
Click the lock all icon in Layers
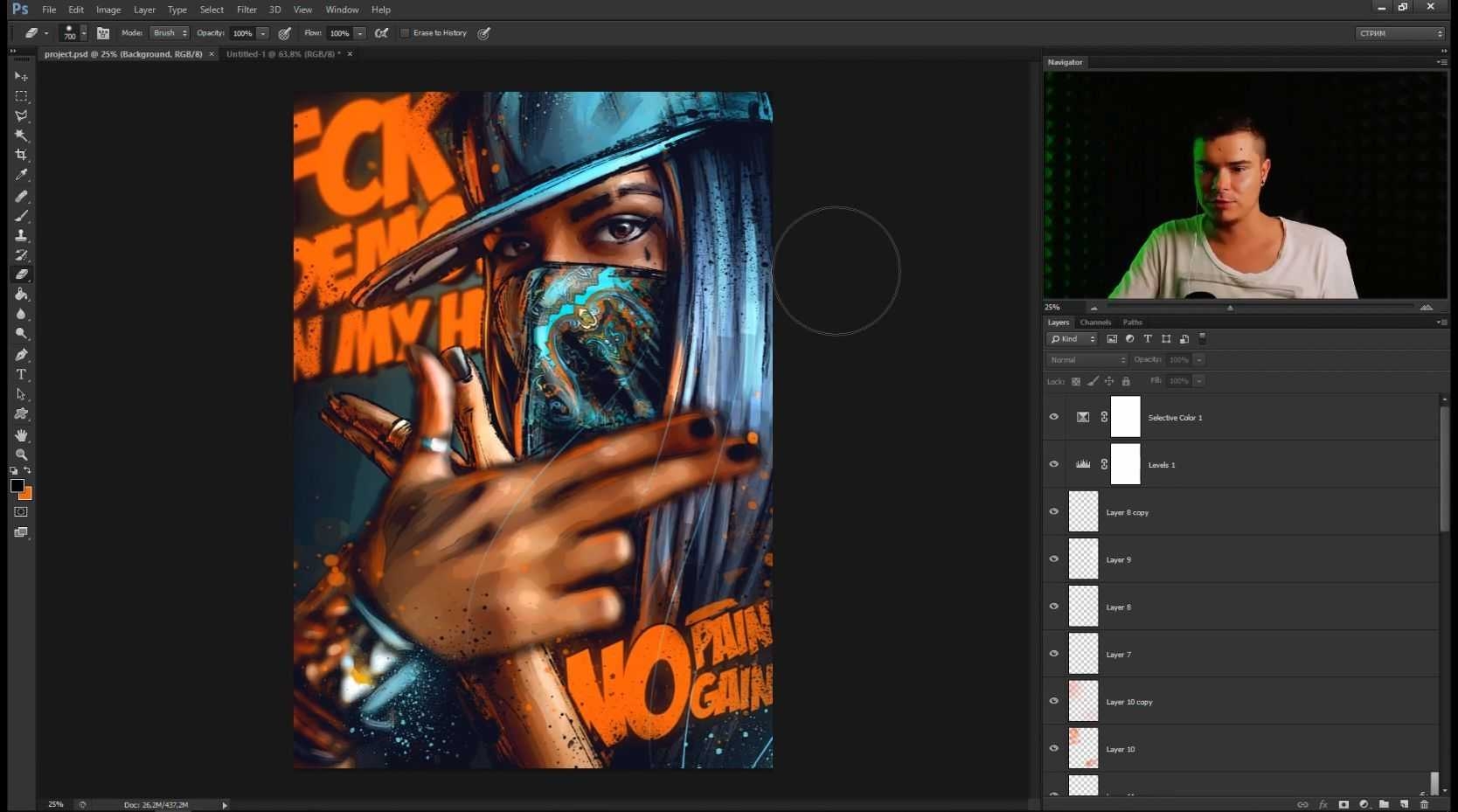(1126, 381)
